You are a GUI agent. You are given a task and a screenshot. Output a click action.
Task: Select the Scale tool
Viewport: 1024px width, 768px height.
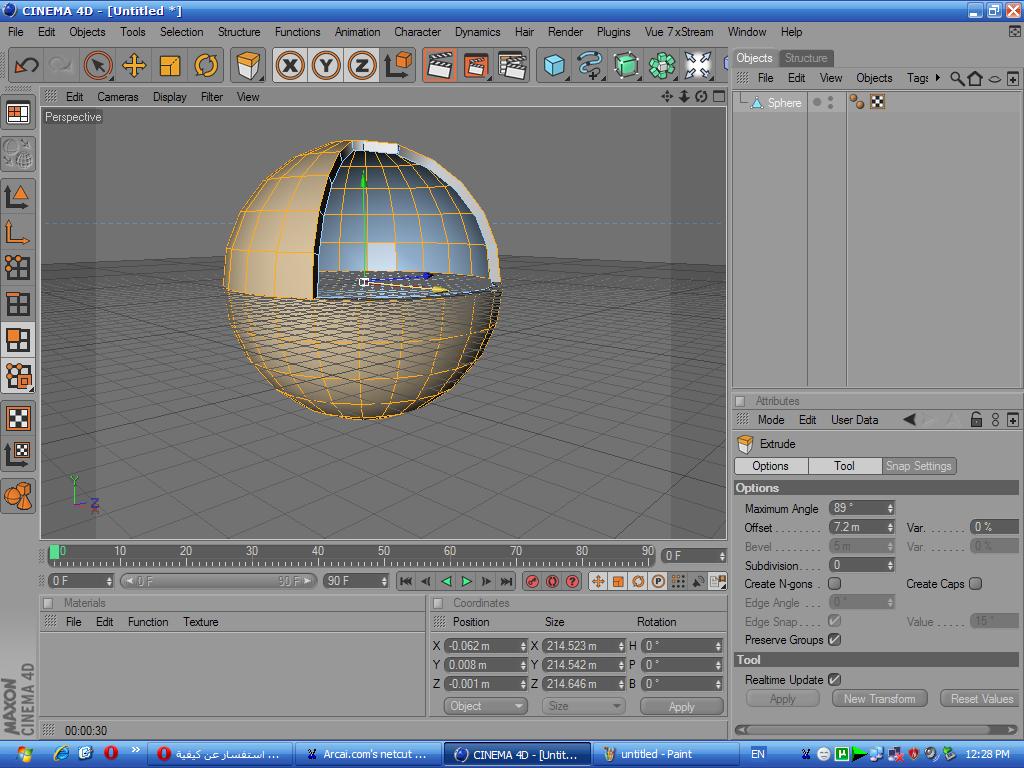pos(170,65)
